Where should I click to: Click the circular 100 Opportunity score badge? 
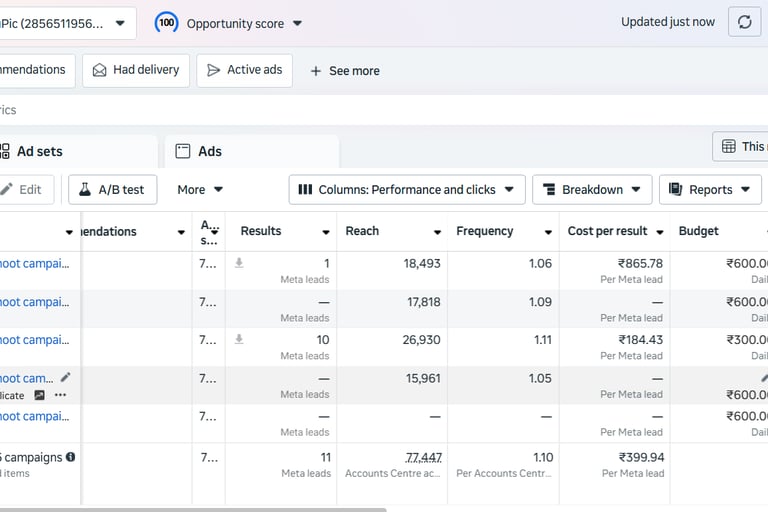click(x=167, y=22)
